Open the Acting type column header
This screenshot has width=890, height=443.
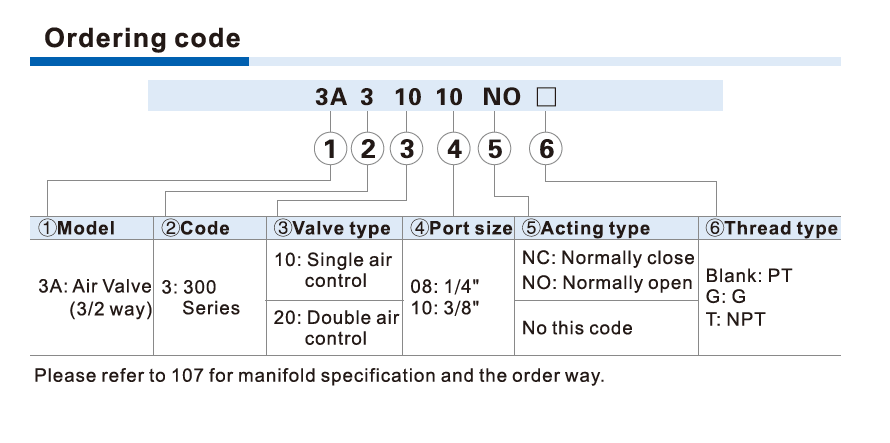[x=586, y=228]
